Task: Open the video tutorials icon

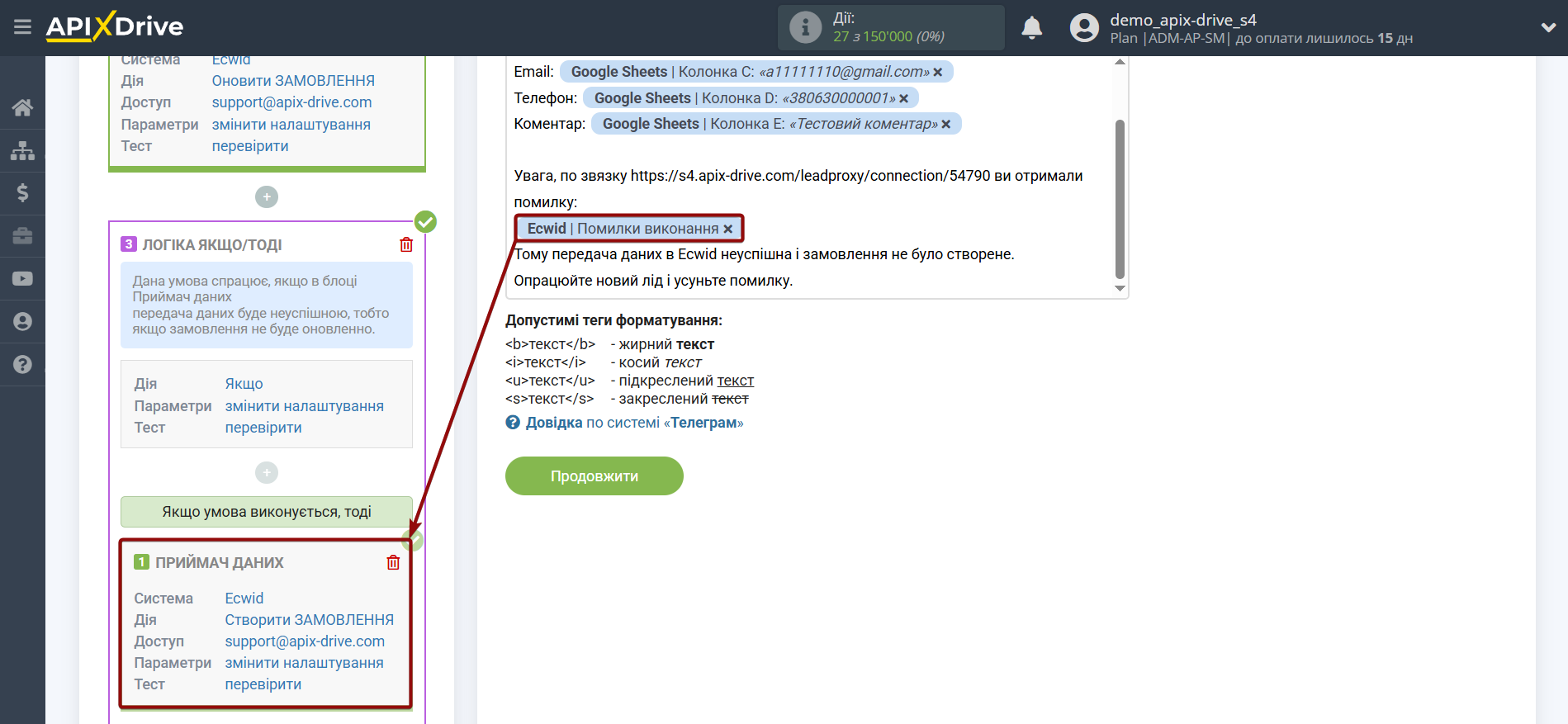Action: click(22, 279)
